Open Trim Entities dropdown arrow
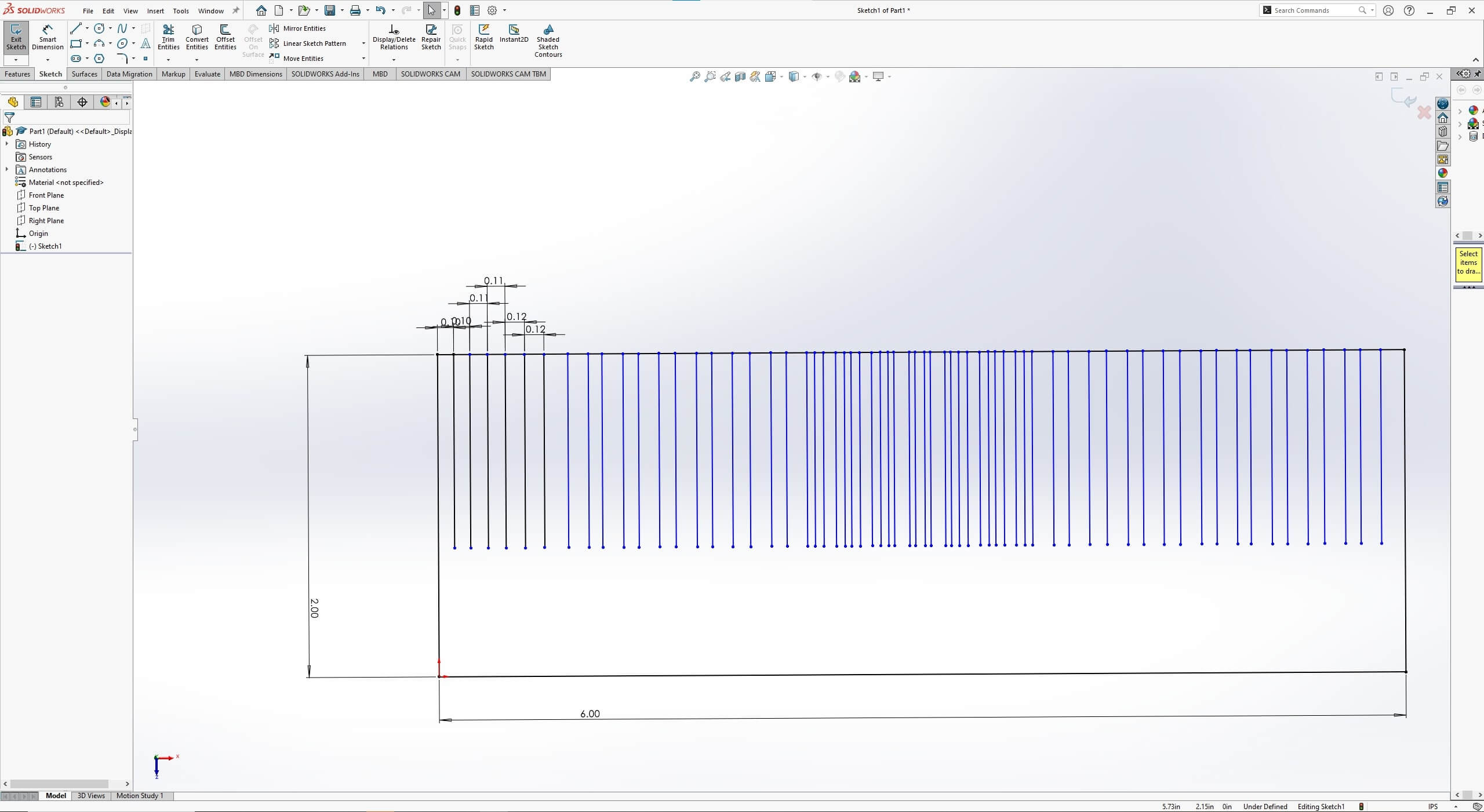 169,60
